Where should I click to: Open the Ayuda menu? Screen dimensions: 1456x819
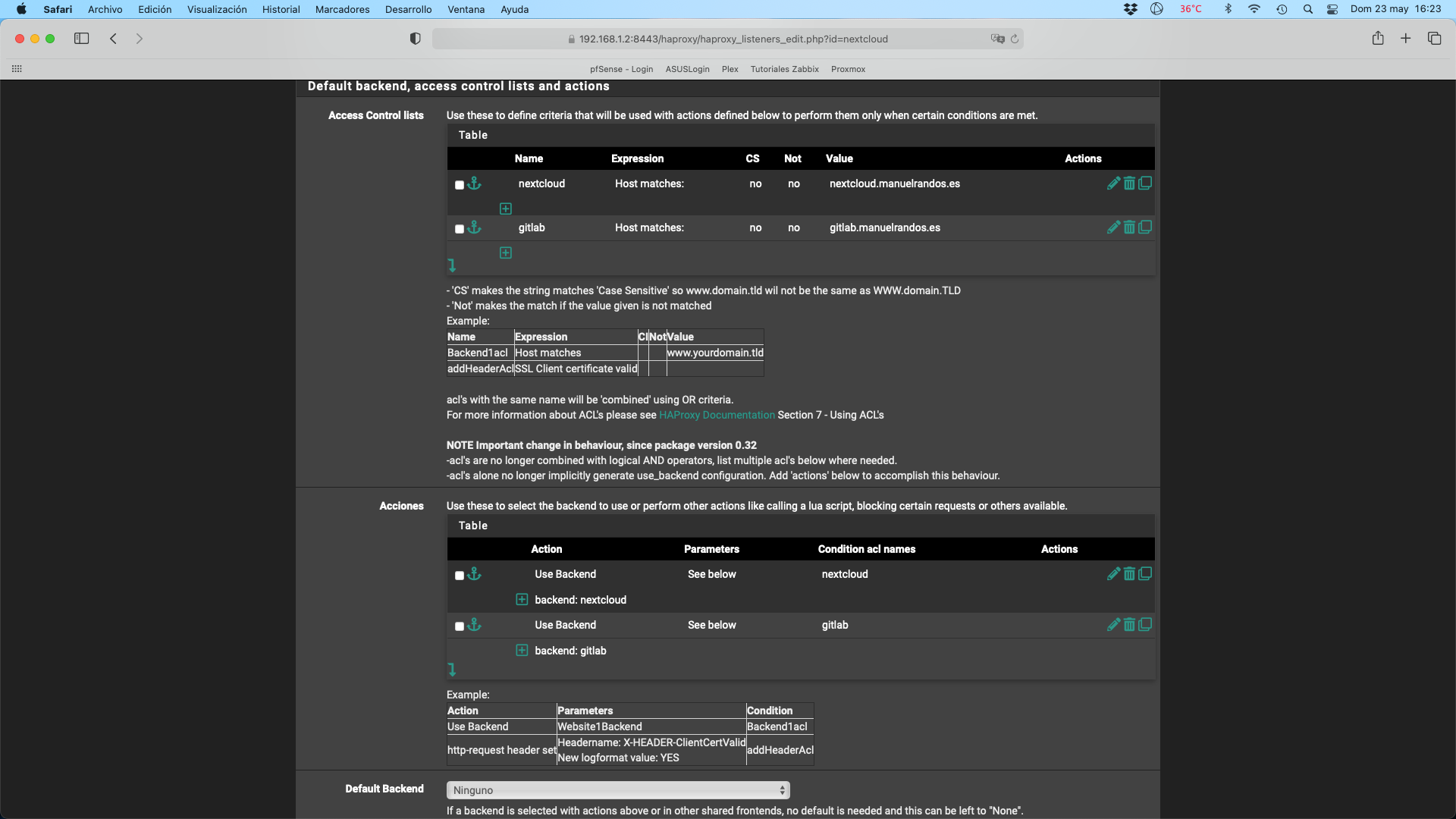coord(514,9)
